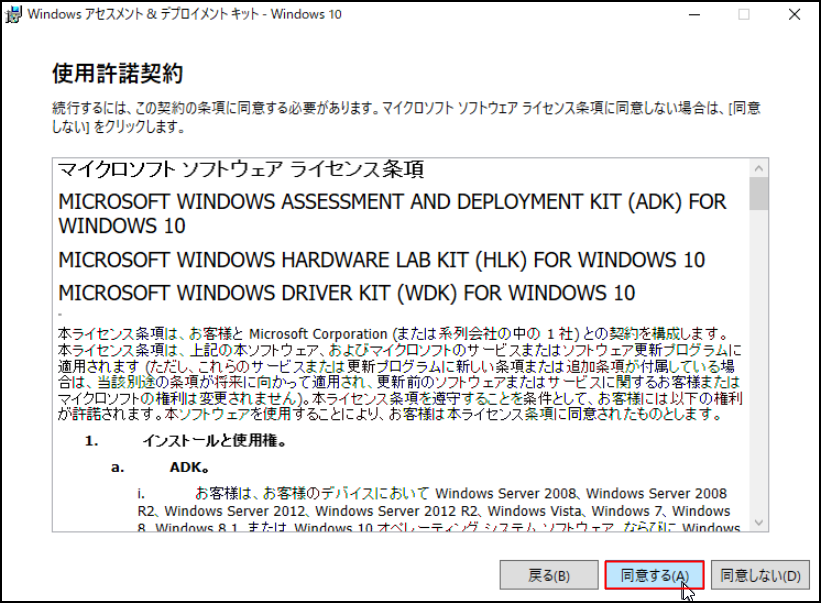This screenshot has height=603, width=821.
Task: Click the MICROSOFT WINDOWS DRIVER KIT (WDK) line
Action: point(347,293)
